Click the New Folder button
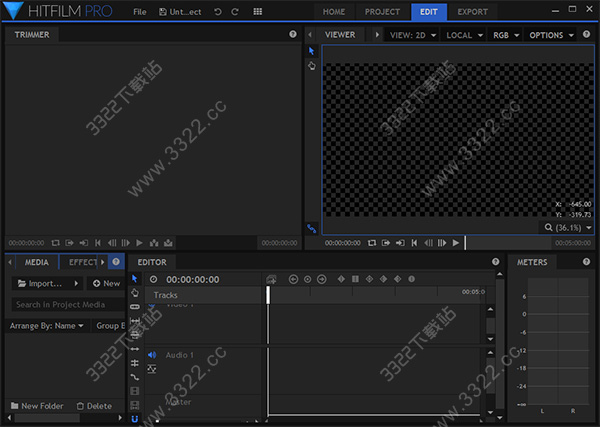 click(37, 406)
